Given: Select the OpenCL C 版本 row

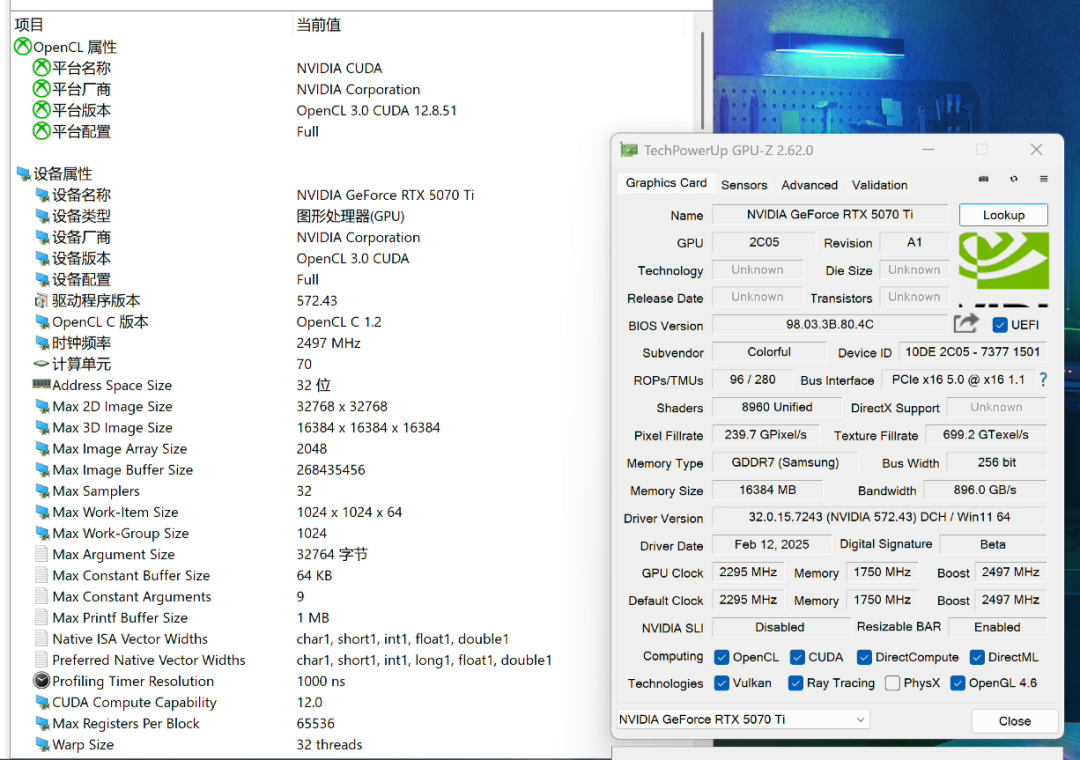Looking at the screenshot, I should [351, 322].
